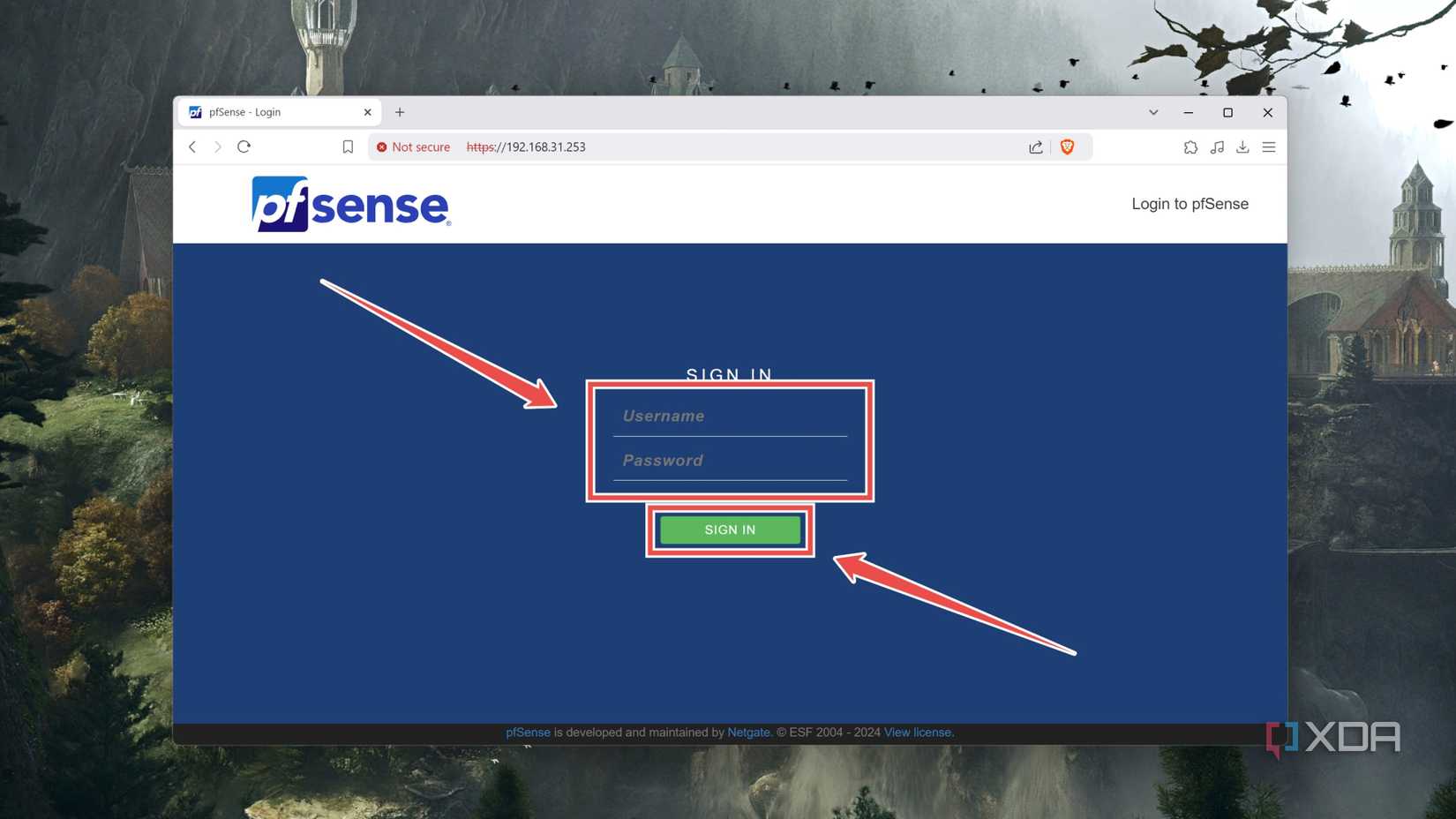Click the address bar URL 192.168.31.253
The height and width of the screenshot is (819, 1456).
pos(526,147)
